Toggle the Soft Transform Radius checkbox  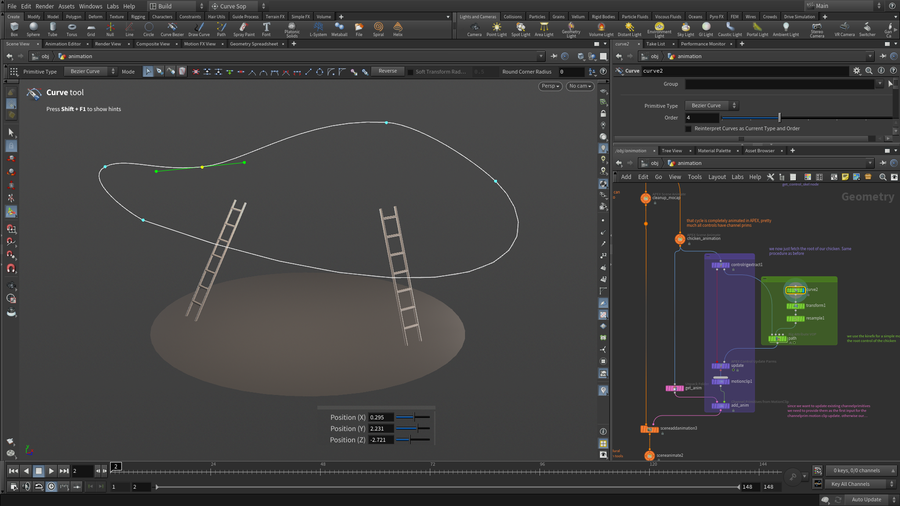tap(409, 72)
